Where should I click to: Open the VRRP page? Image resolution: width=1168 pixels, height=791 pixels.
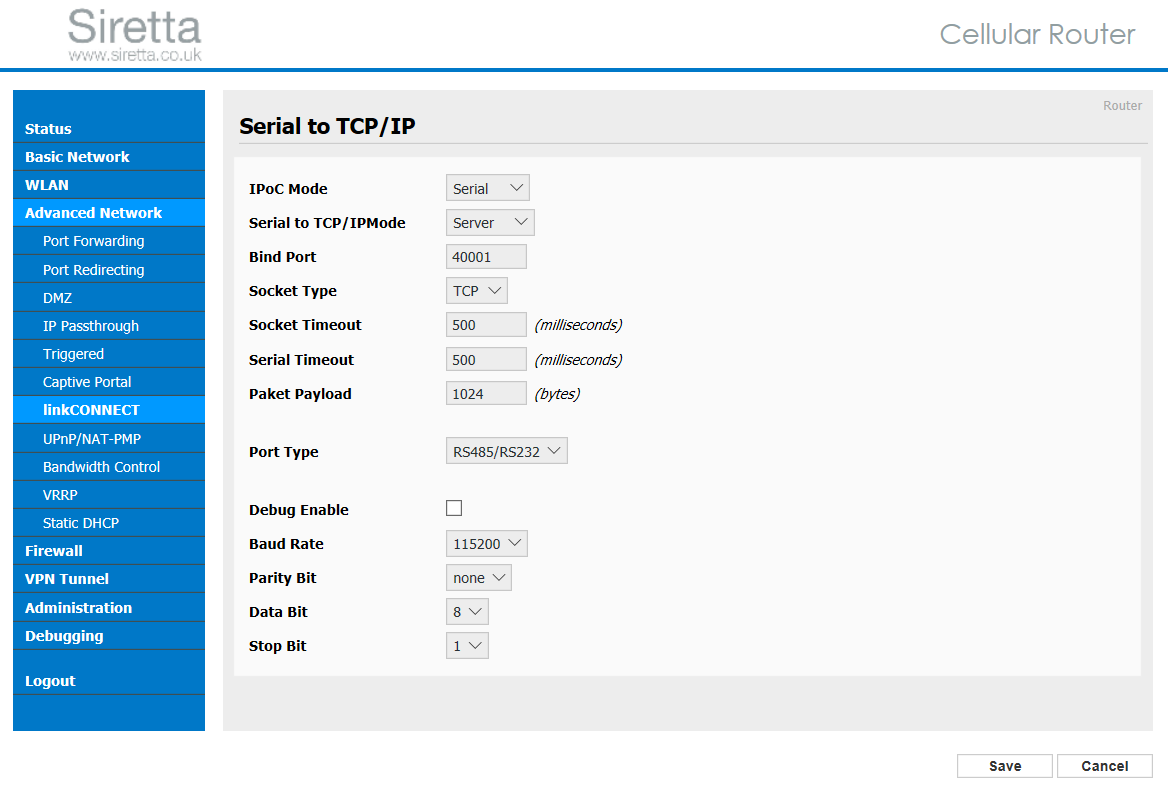point(109,495)
